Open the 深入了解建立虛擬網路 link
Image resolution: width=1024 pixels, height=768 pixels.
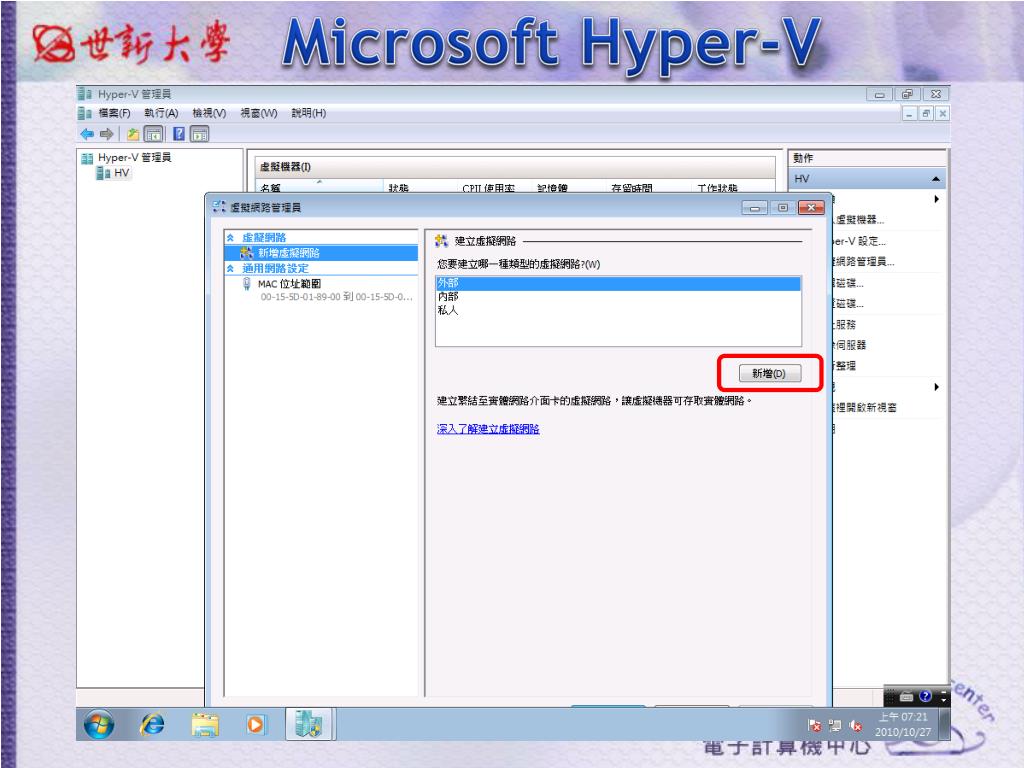coord(488,429)
